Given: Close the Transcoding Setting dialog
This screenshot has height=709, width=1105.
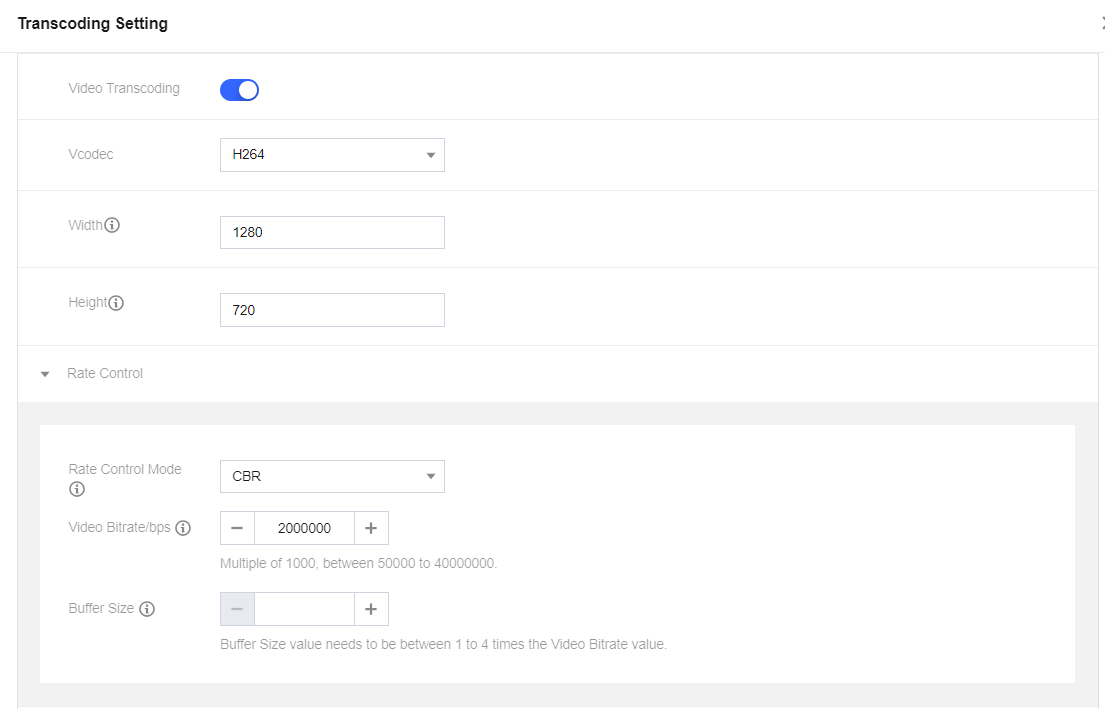Looking at the screenshot, I should pos(1102,23).
